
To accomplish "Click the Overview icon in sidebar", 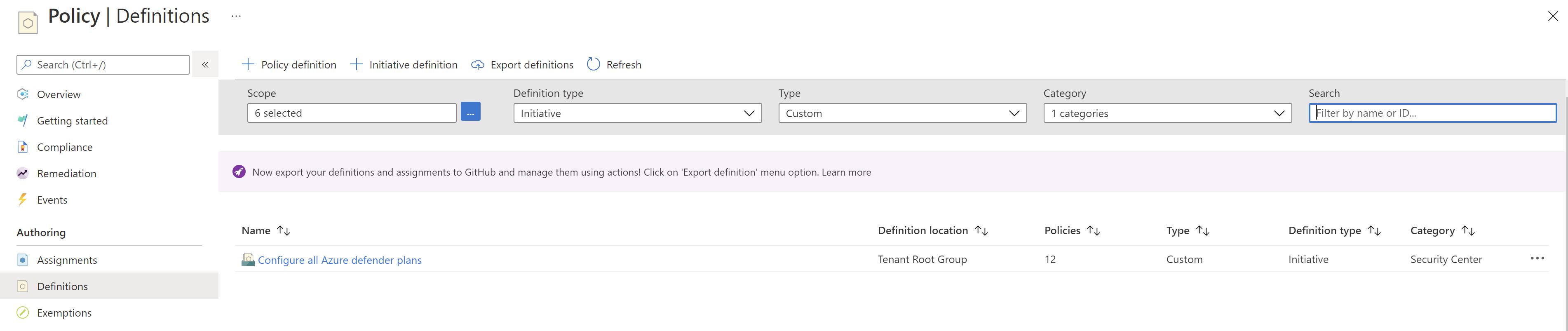I will pyautogui.click(x=23, y=94).
